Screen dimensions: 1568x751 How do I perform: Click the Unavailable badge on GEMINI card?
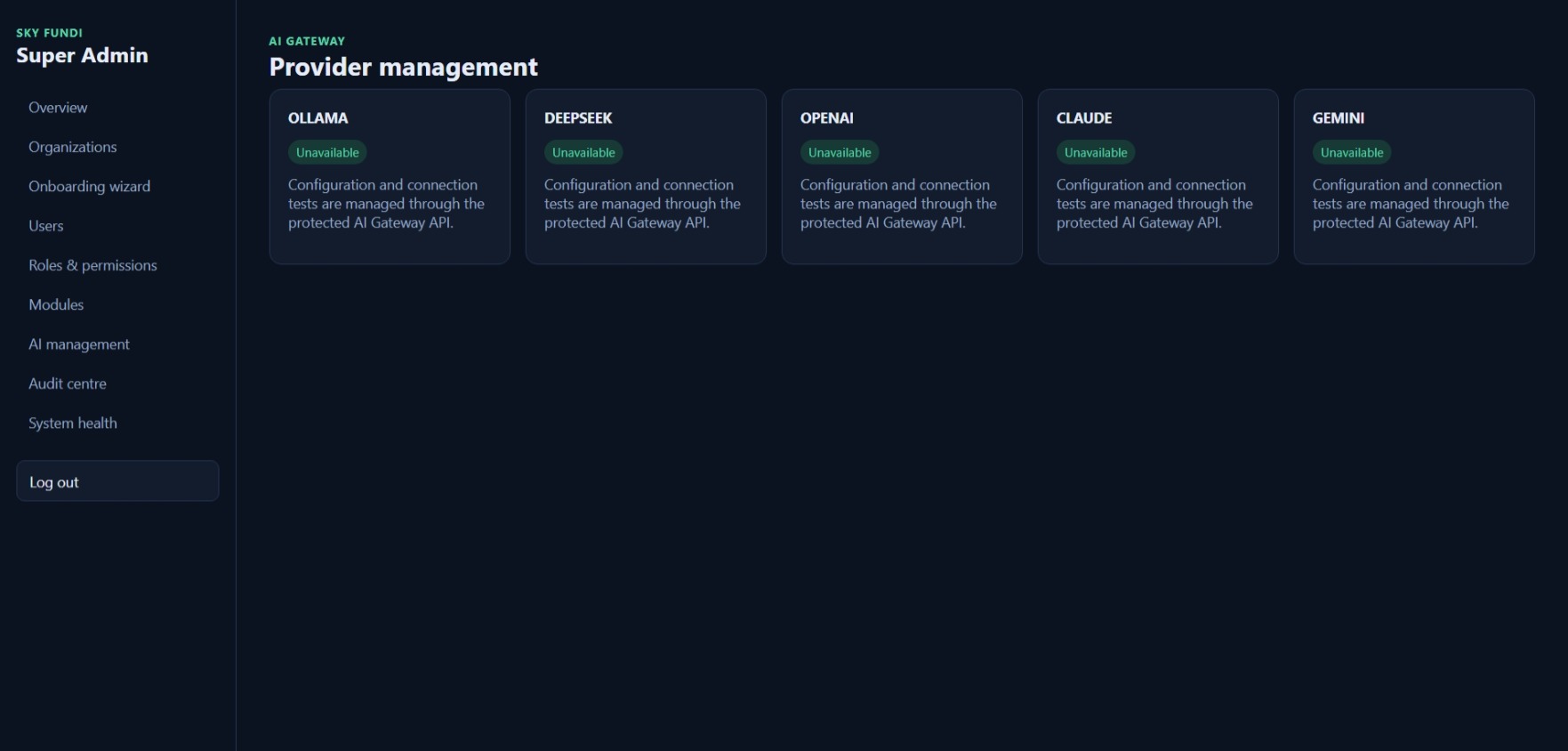pos(1352,152)
